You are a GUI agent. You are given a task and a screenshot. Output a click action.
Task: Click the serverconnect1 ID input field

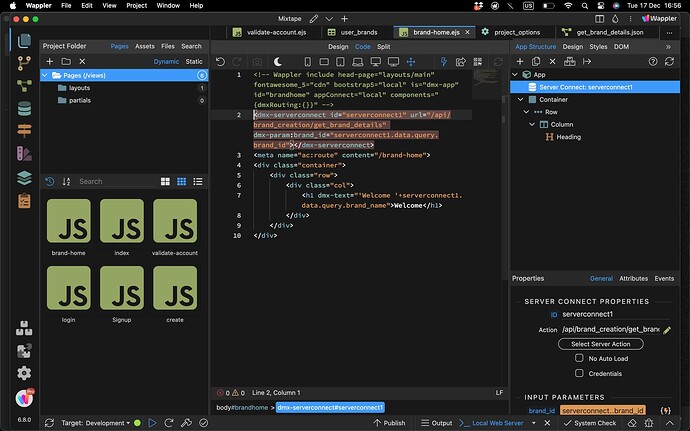click(x=616, y=314)
